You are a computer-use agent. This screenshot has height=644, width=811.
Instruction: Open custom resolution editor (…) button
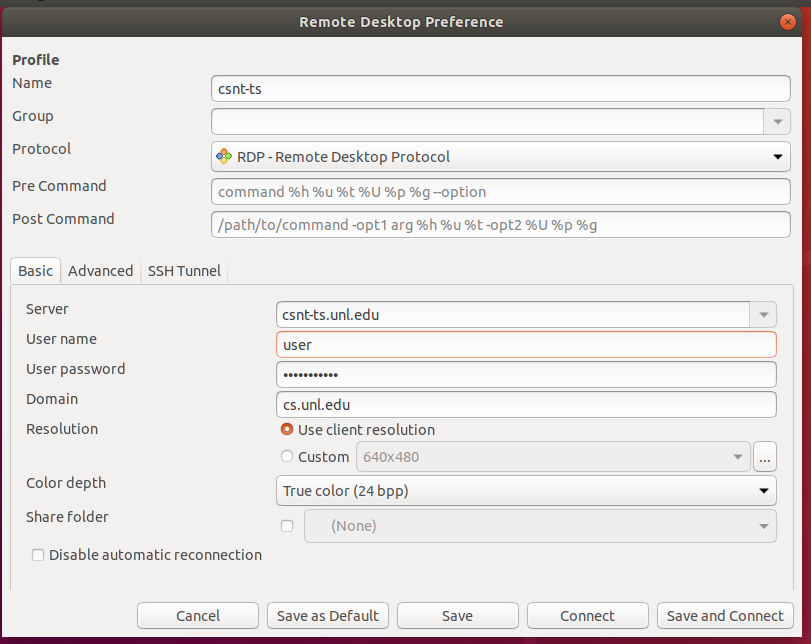click(765, 457)
